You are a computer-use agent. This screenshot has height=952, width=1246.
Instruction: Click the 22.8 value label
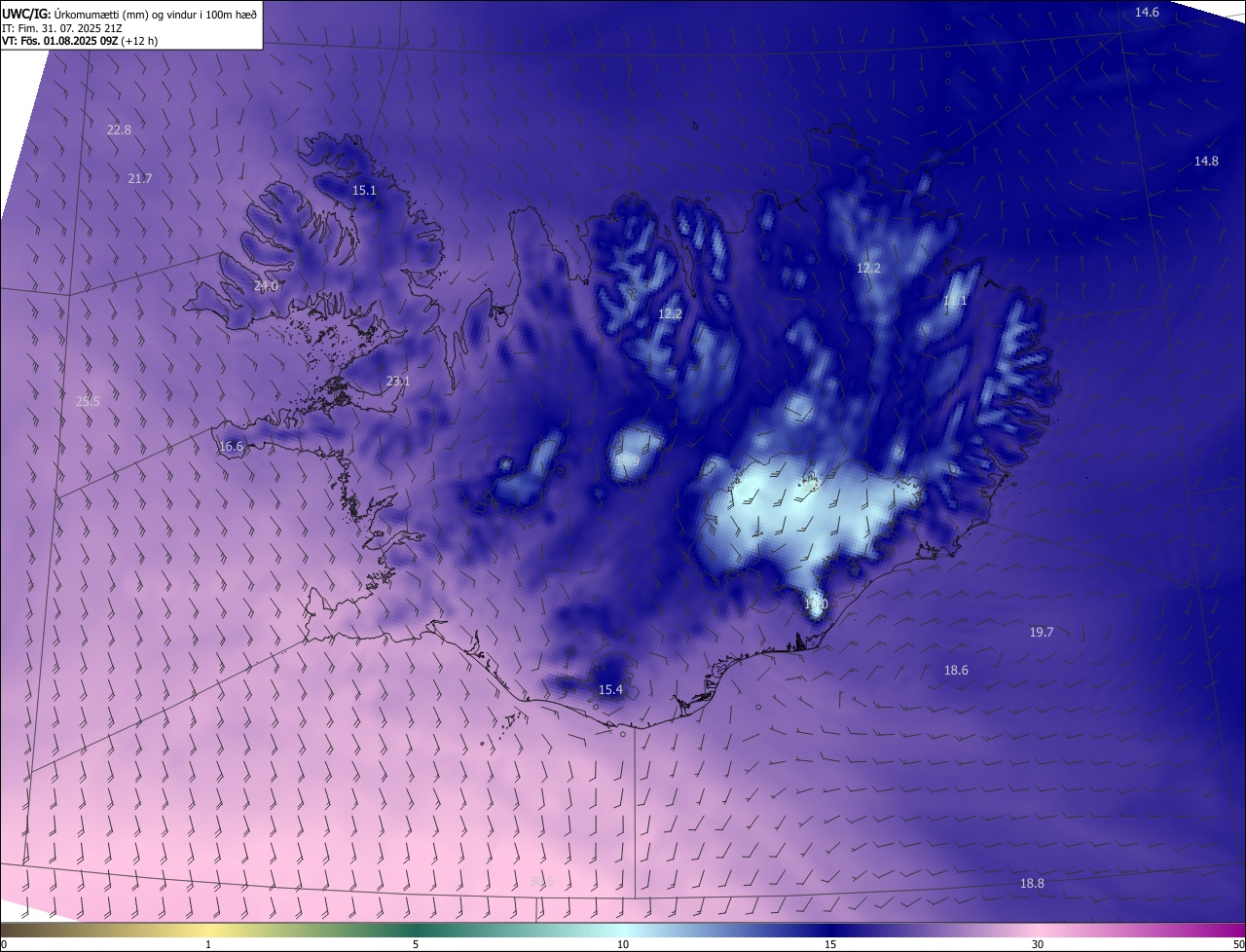pyautogui.click(x=119, y=129)
